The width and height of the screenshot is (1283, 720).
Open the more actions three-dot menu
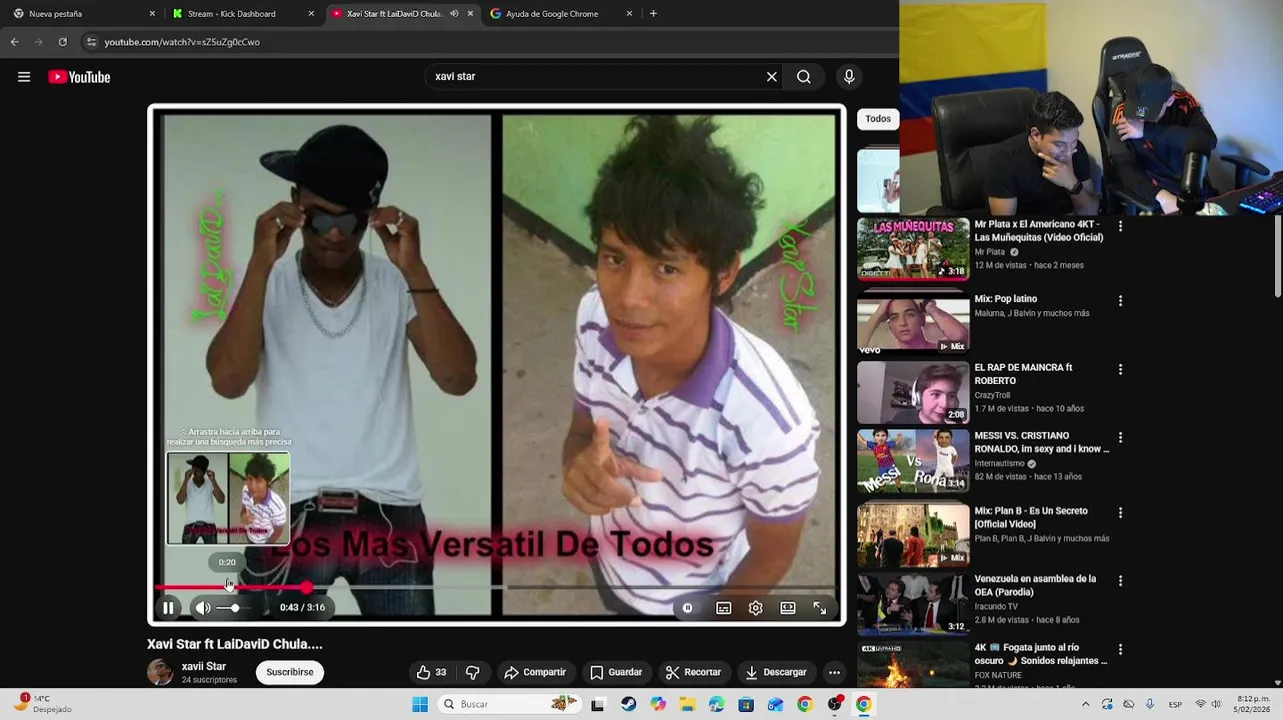[x=834, y=672]
